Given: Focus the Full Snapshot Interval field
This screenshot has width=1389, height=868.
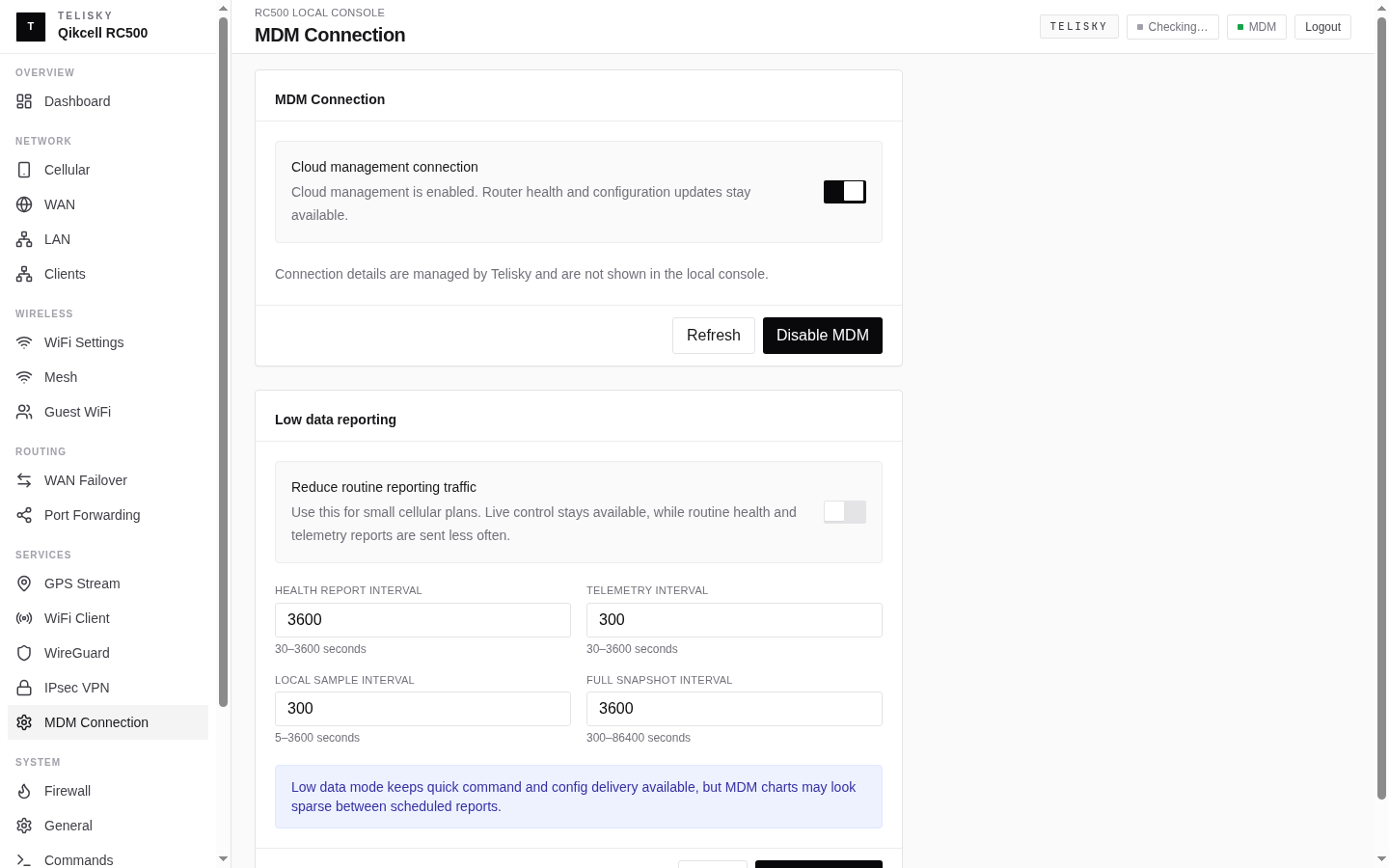Looking at the screenshot, I should tap(734, 709).
